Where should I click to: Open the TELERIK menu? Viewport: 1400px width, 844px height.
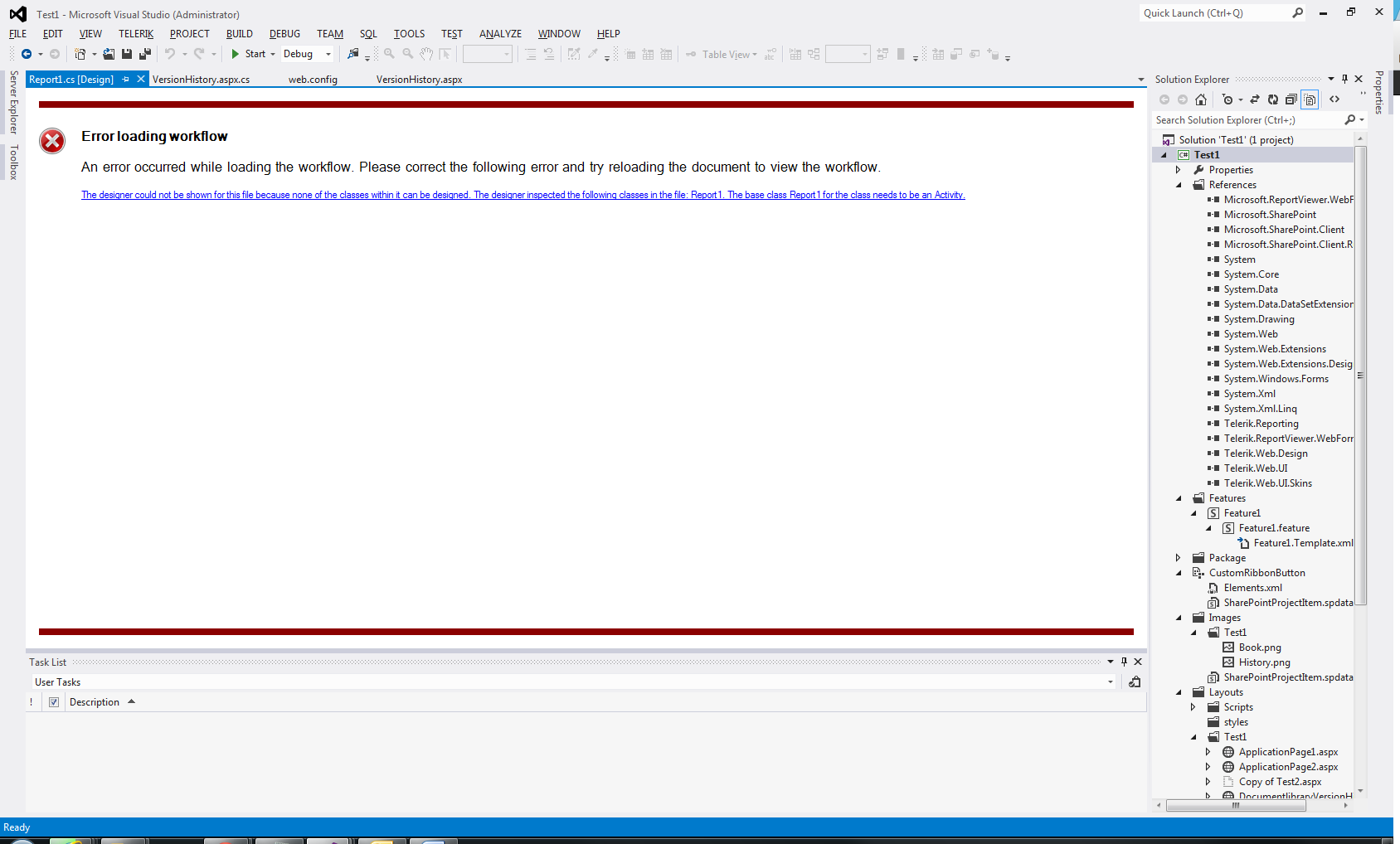coord(136,34)
